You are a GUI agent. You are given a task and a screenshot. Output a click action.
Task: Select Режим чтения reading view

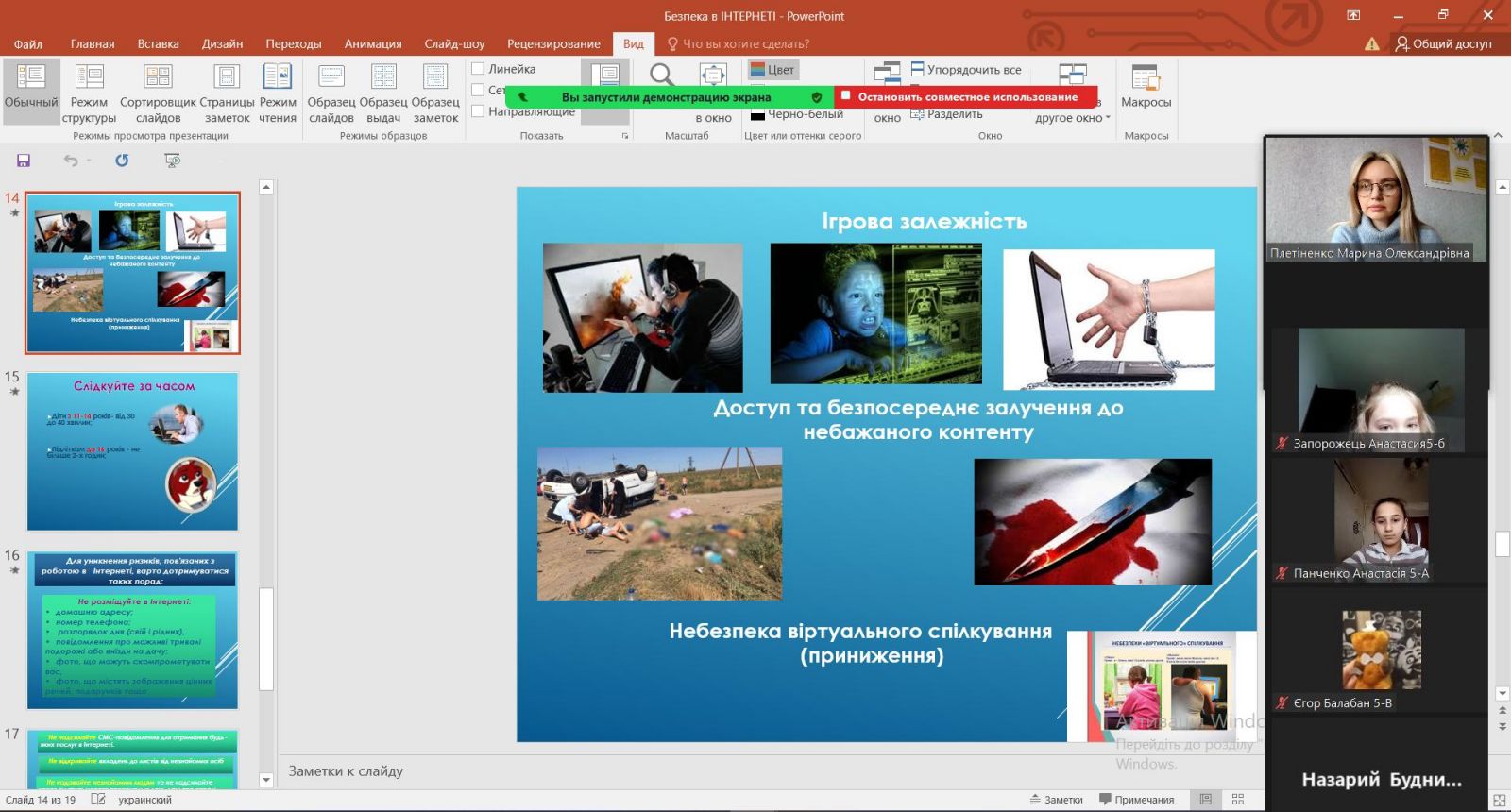tap(278, 93)
